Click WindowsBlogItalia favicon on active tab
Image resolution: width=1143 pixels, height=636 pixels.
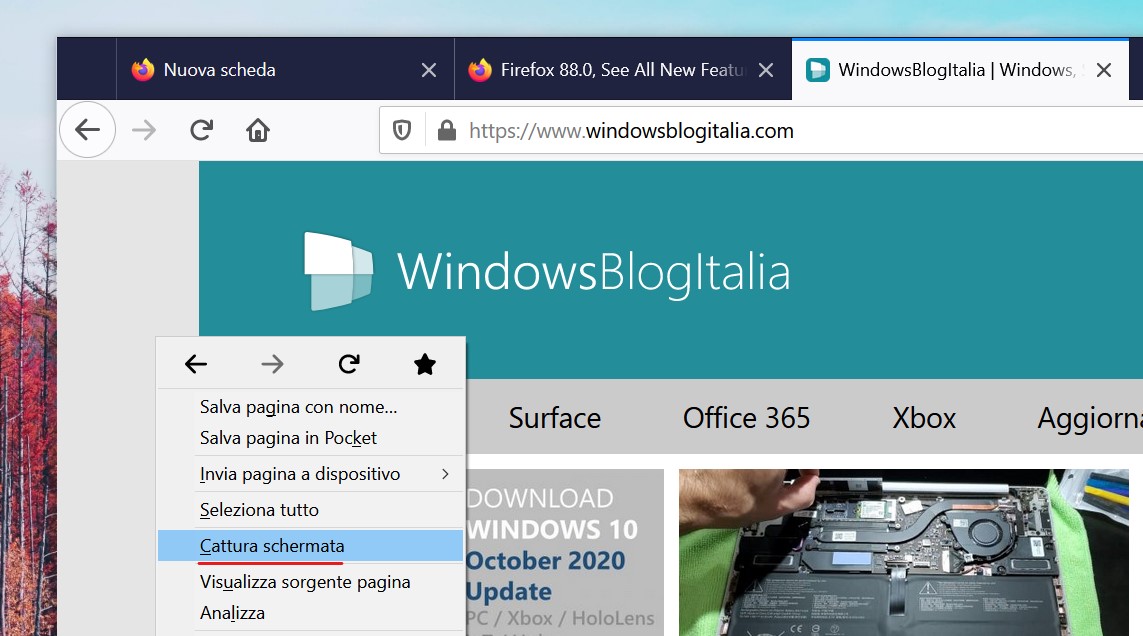click(818, 69)
